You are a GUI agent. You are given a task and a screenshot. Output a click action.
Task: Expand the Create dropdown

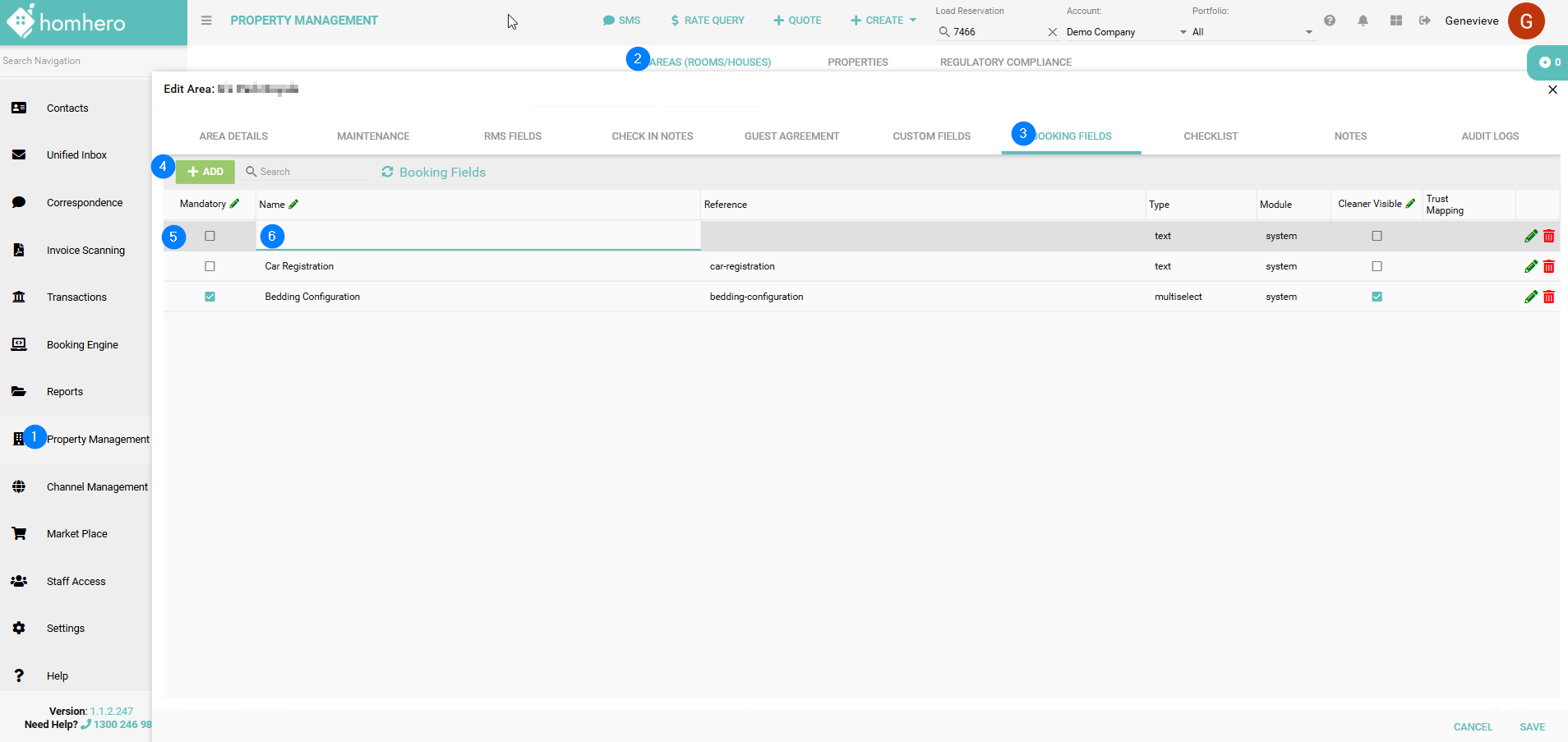(x=883, y=21)
